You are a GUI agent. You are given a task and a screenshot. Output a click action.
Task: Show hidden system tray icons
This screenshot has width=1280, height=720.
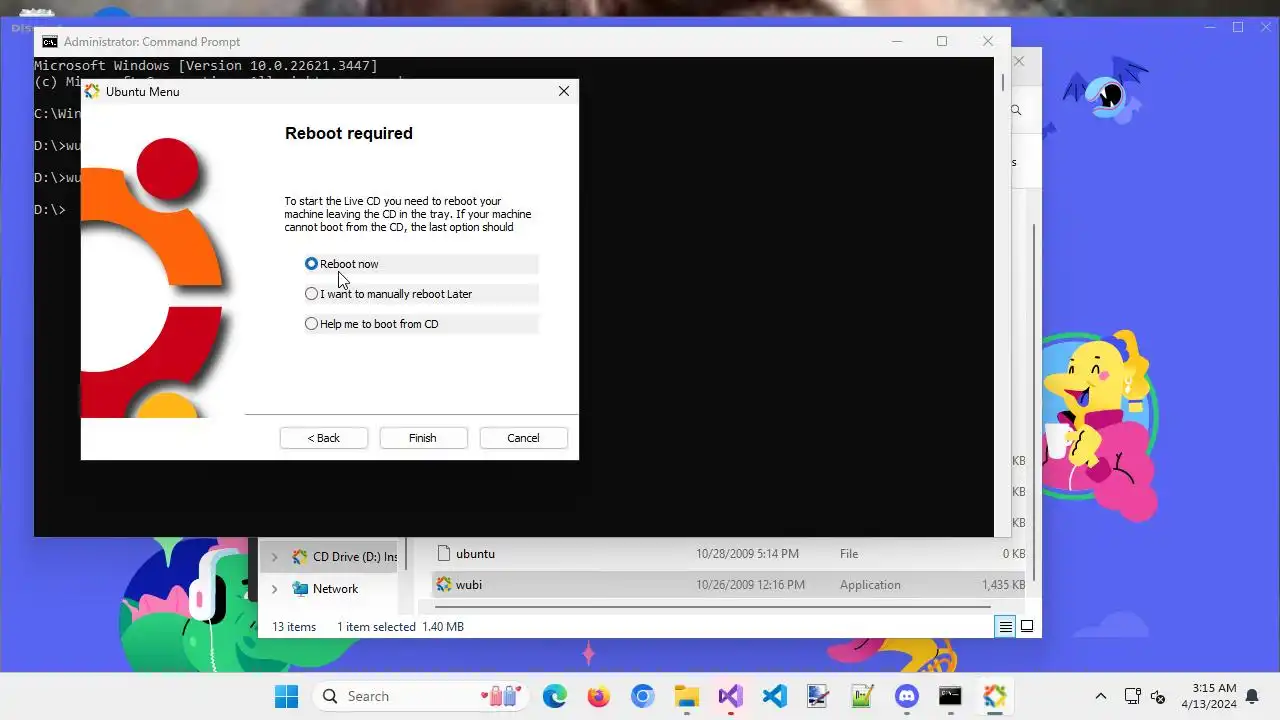pyautogui.click(x=1101, y=696)
